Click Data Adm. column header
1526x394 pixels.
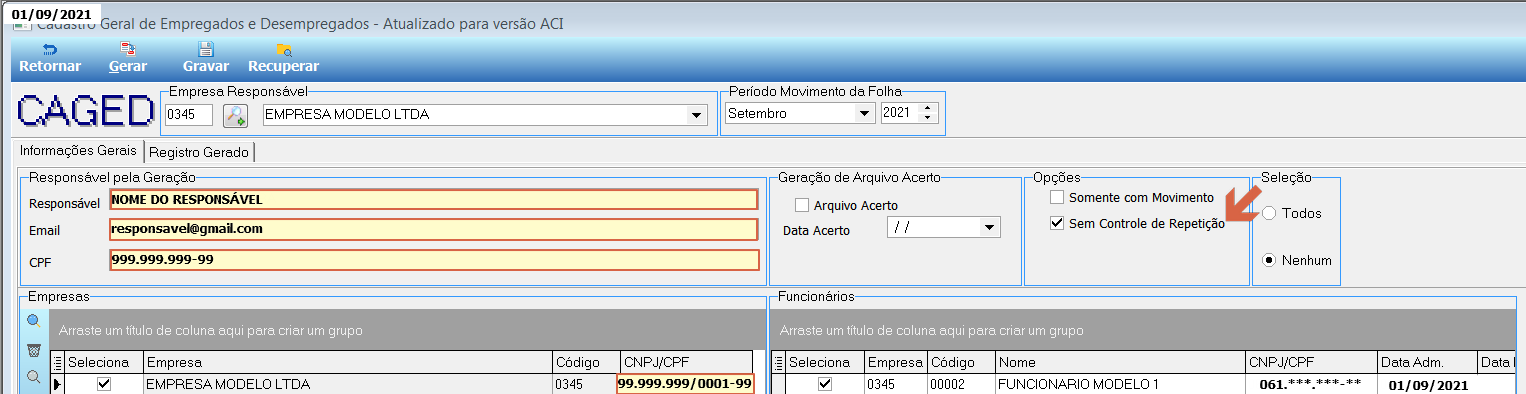[1427, 362]
